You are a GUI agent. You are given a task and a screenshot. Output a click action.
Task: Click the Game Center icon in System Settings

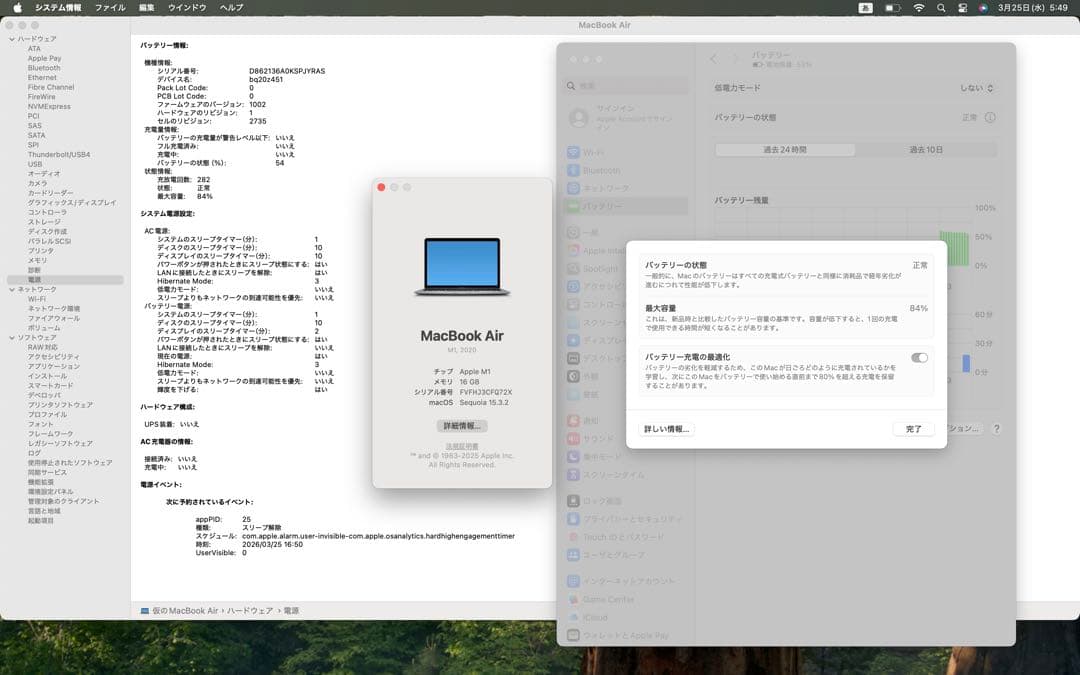pos(573,599)
